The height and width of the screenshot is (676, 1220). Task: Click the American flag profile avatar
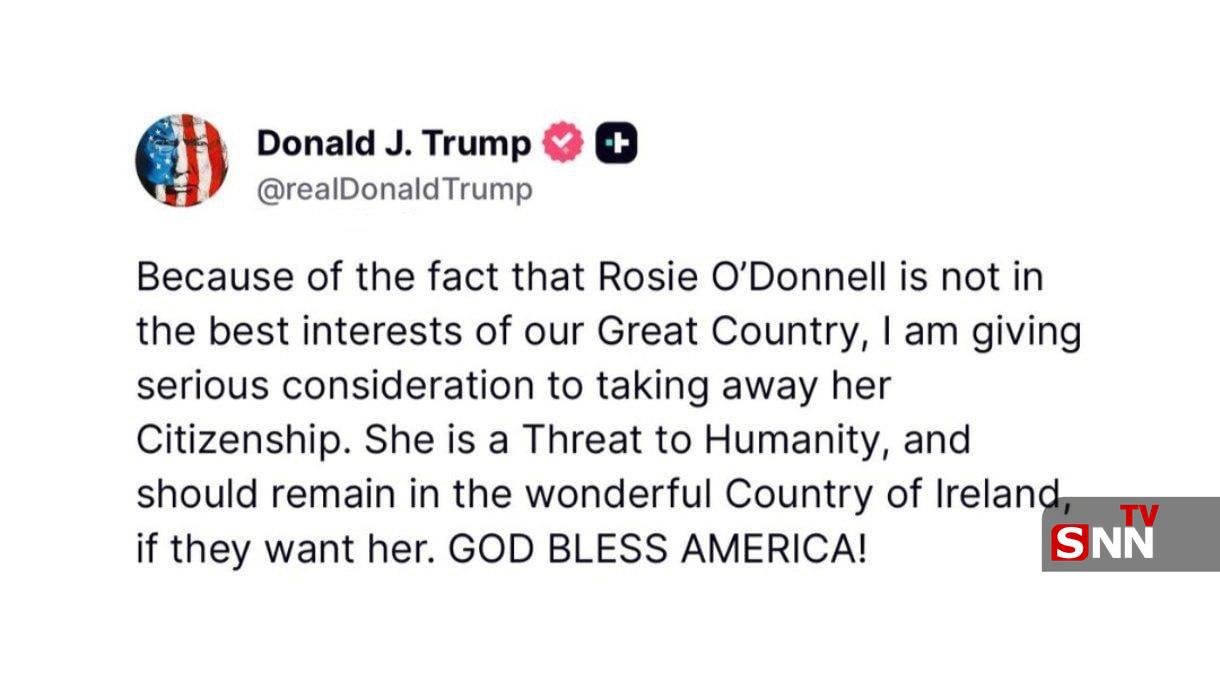[x=181, y=160]
